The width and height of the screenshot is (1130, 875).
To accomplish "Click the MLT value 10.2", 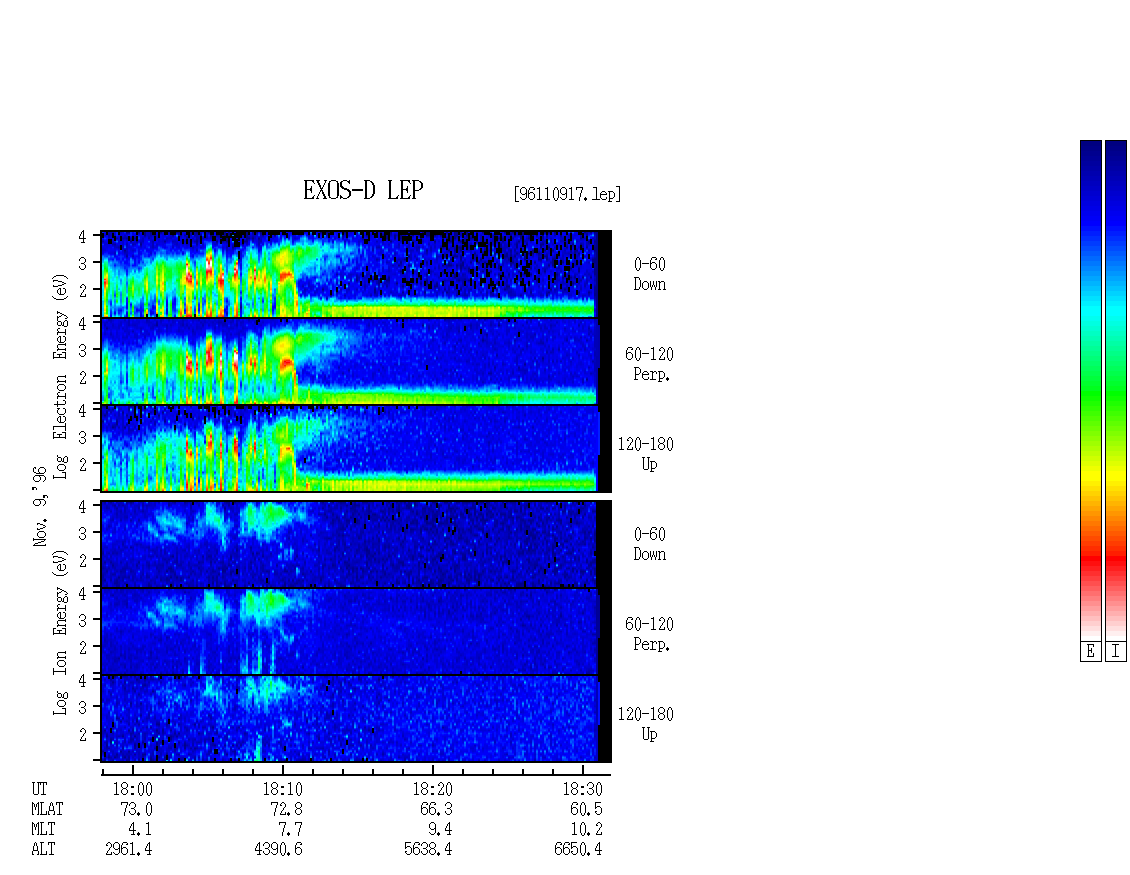I will [x=586, y=830].
